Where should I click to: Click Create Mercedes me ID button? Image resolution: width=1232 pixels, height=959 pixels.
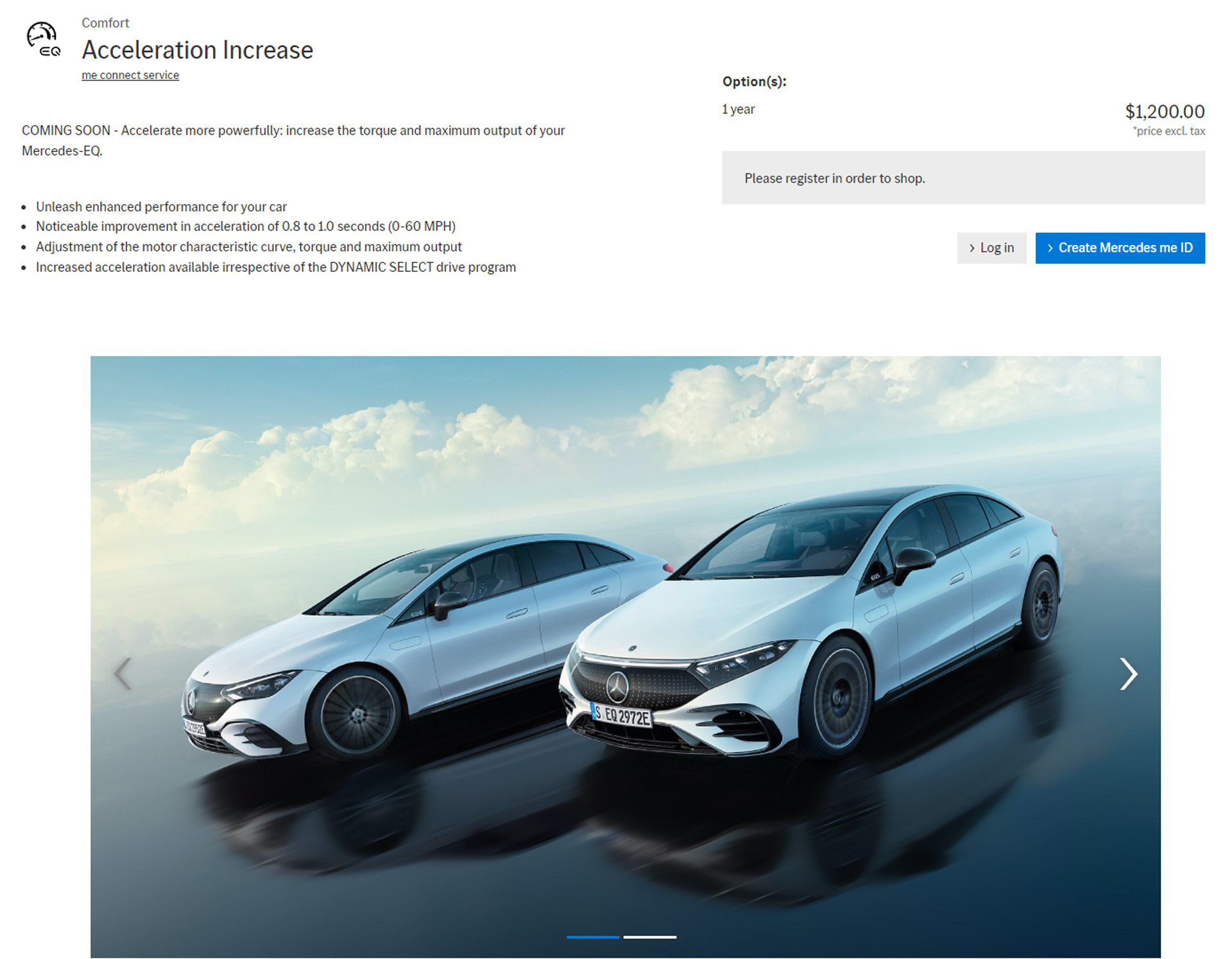click(1120, 248)
